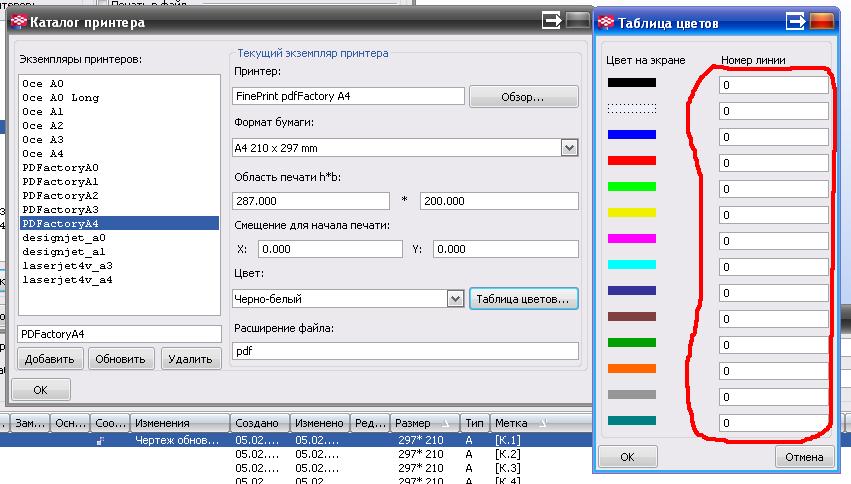Open the Таблица цветов... button
Image resolution: width=851 pixels, height=484 pixels.
coord(523,298)
